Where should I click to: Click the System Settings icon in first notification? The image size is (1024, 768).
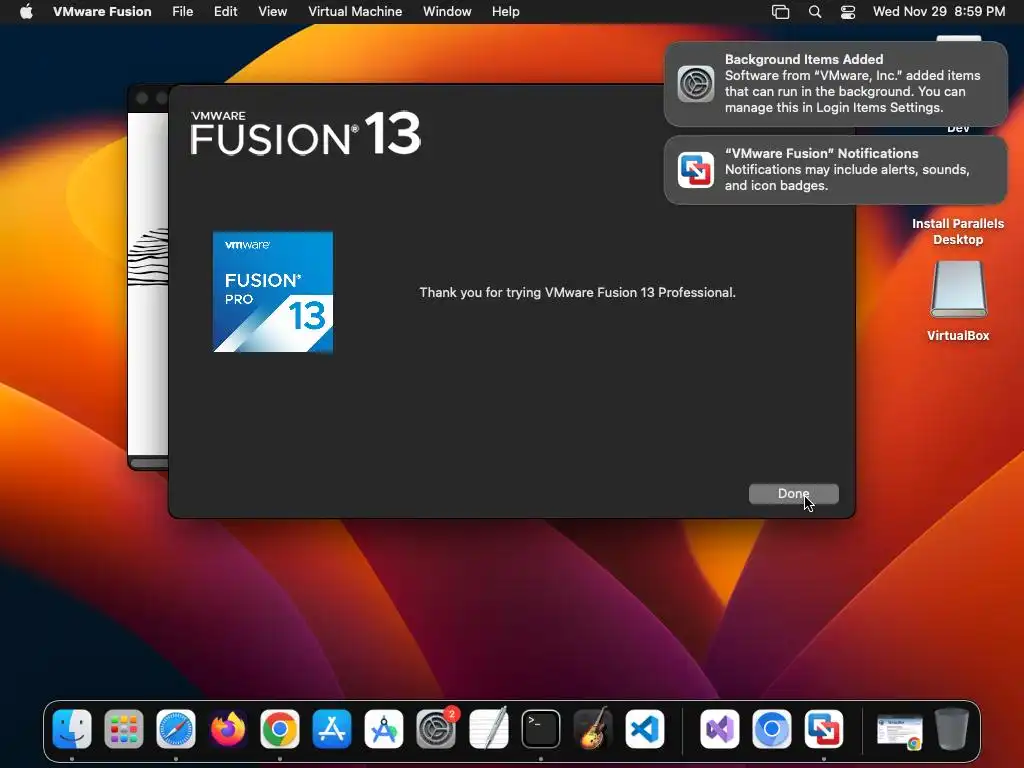(696, 84)
